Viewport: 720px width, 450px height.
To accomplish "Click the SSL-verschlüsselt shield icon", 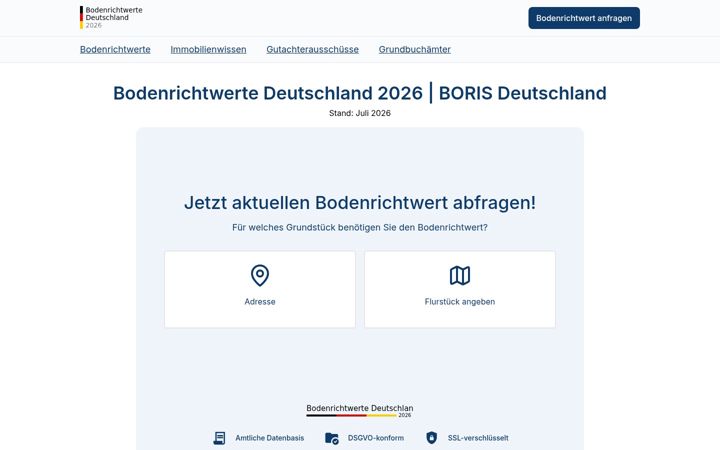I will (x=432, y=438).
